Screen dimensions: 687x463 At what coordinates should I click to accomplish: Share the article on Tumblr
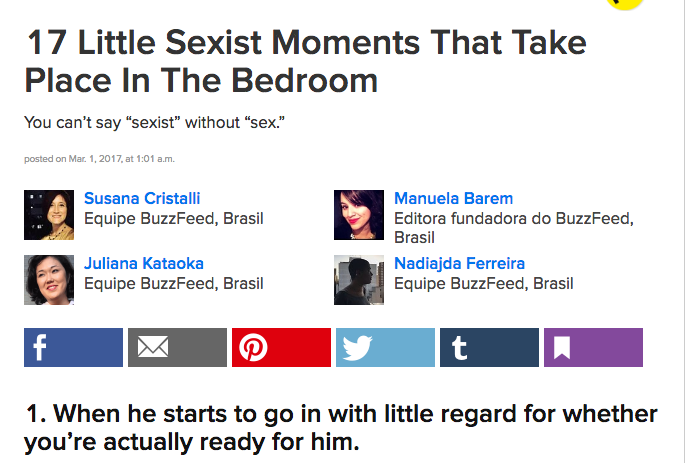(x=489, y=347)
